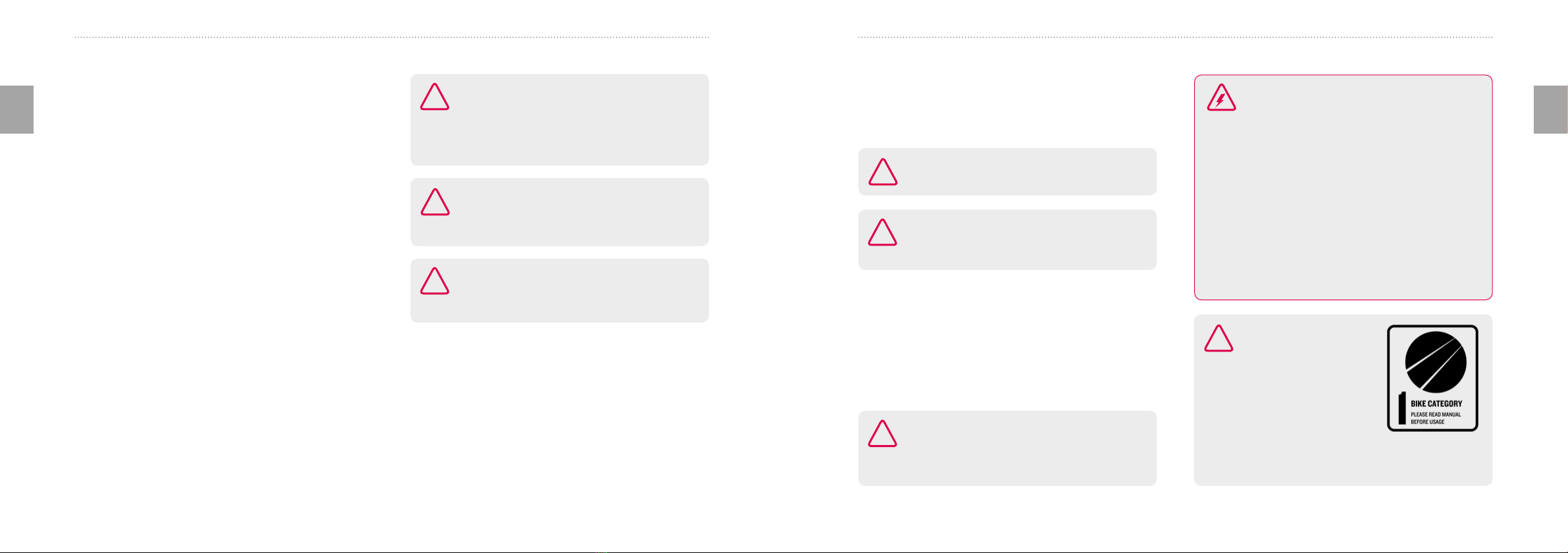Select the black circular road symbol

point(1436,362)
